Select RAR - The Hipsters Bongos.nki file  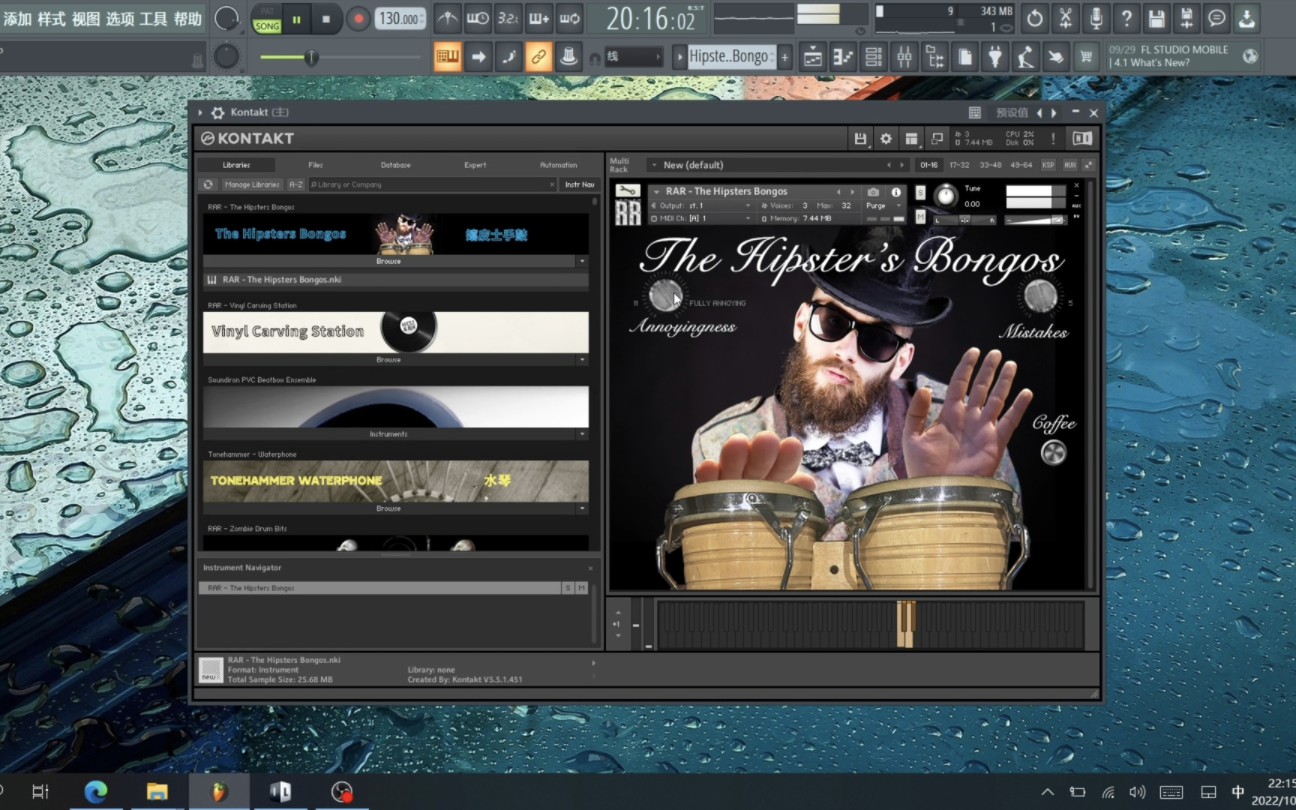coord(396,280)
